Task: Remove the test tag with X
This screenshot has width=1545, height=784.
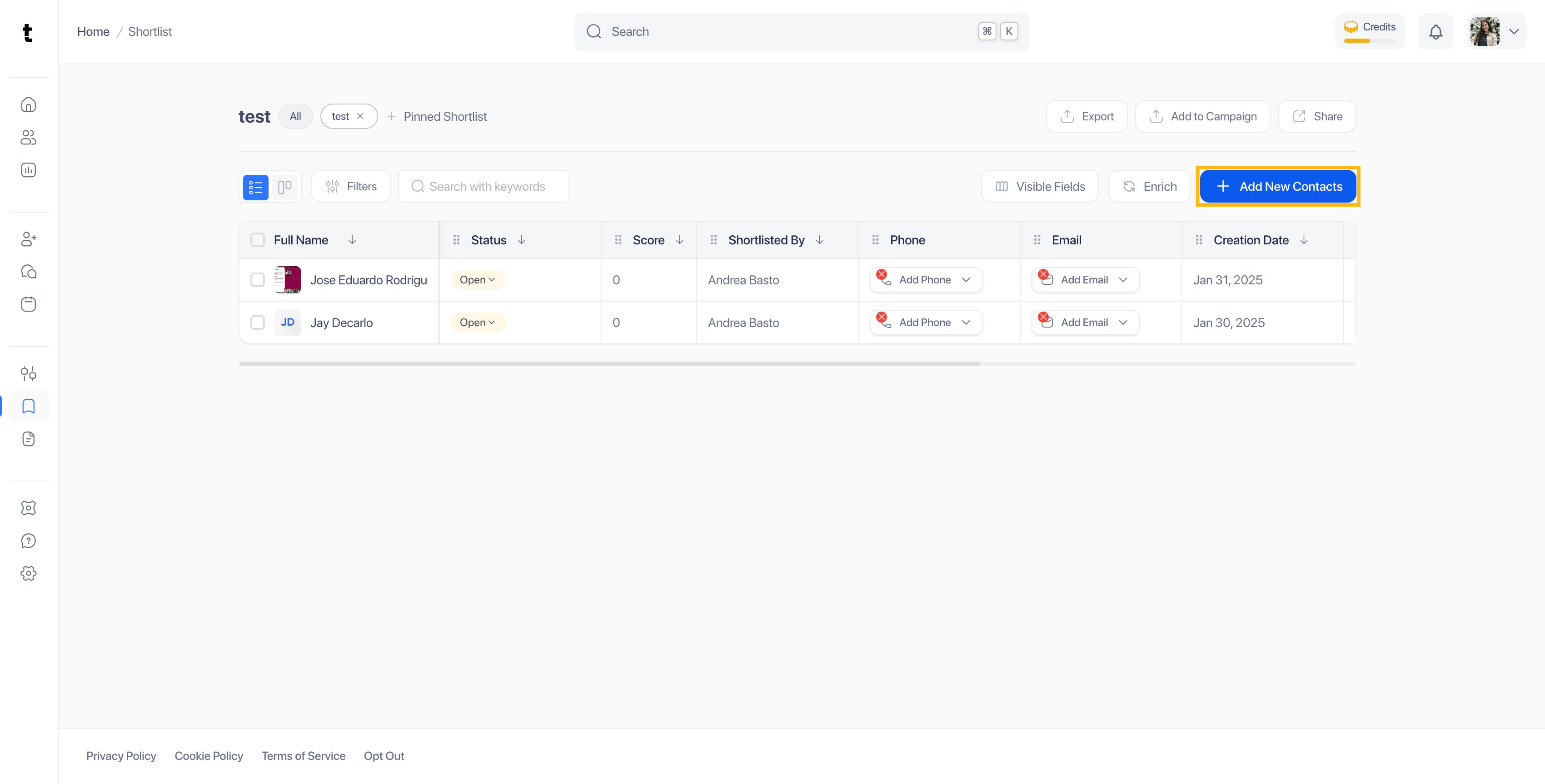Action: 360,116
